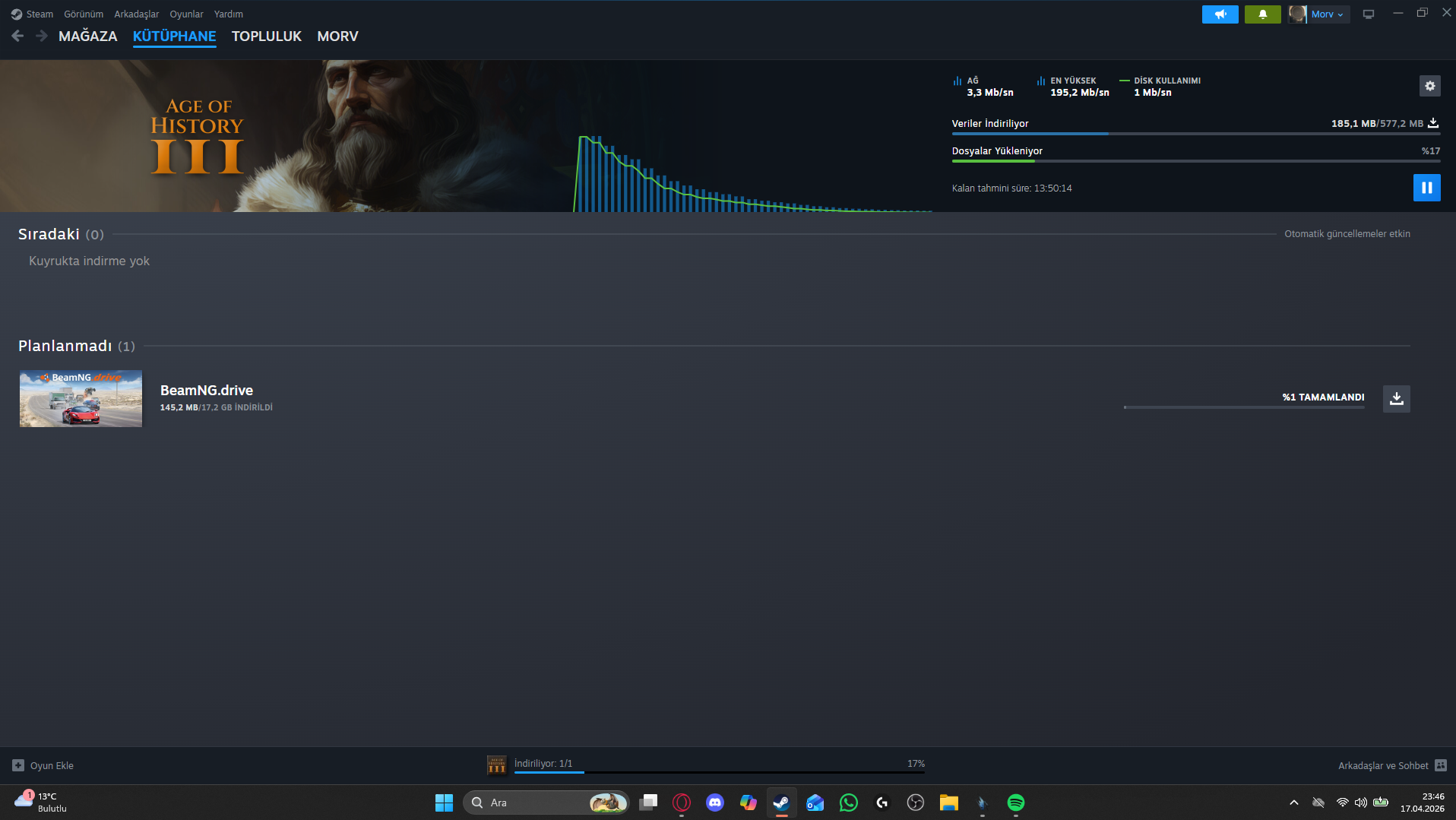This screenshot has height=820, width=1456.
Task: Switch to the MAĞAZA tab
Action: click(x=88, y=36)
